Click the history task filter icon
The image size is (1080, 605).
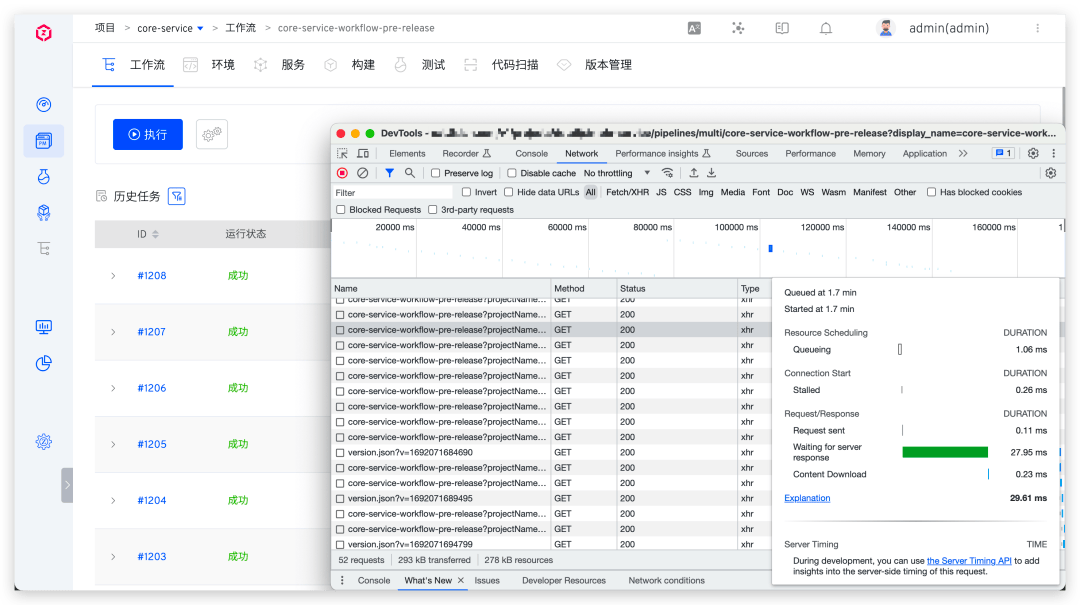(x=176, y=196)
